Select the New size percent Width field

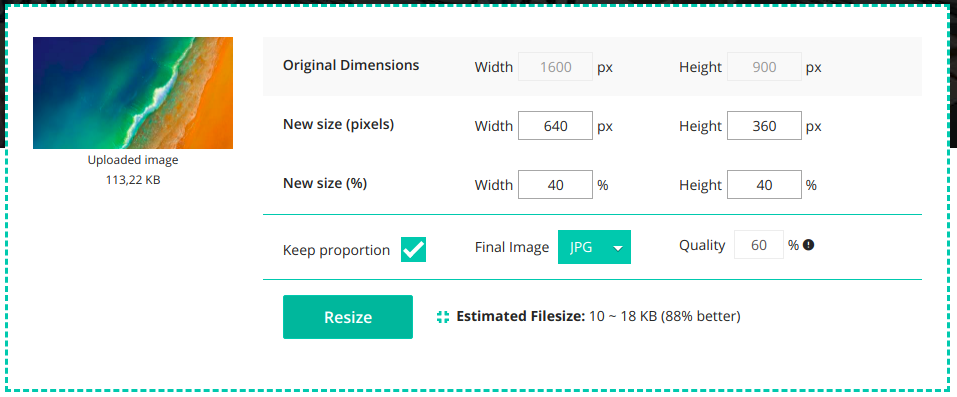point(555,184)
